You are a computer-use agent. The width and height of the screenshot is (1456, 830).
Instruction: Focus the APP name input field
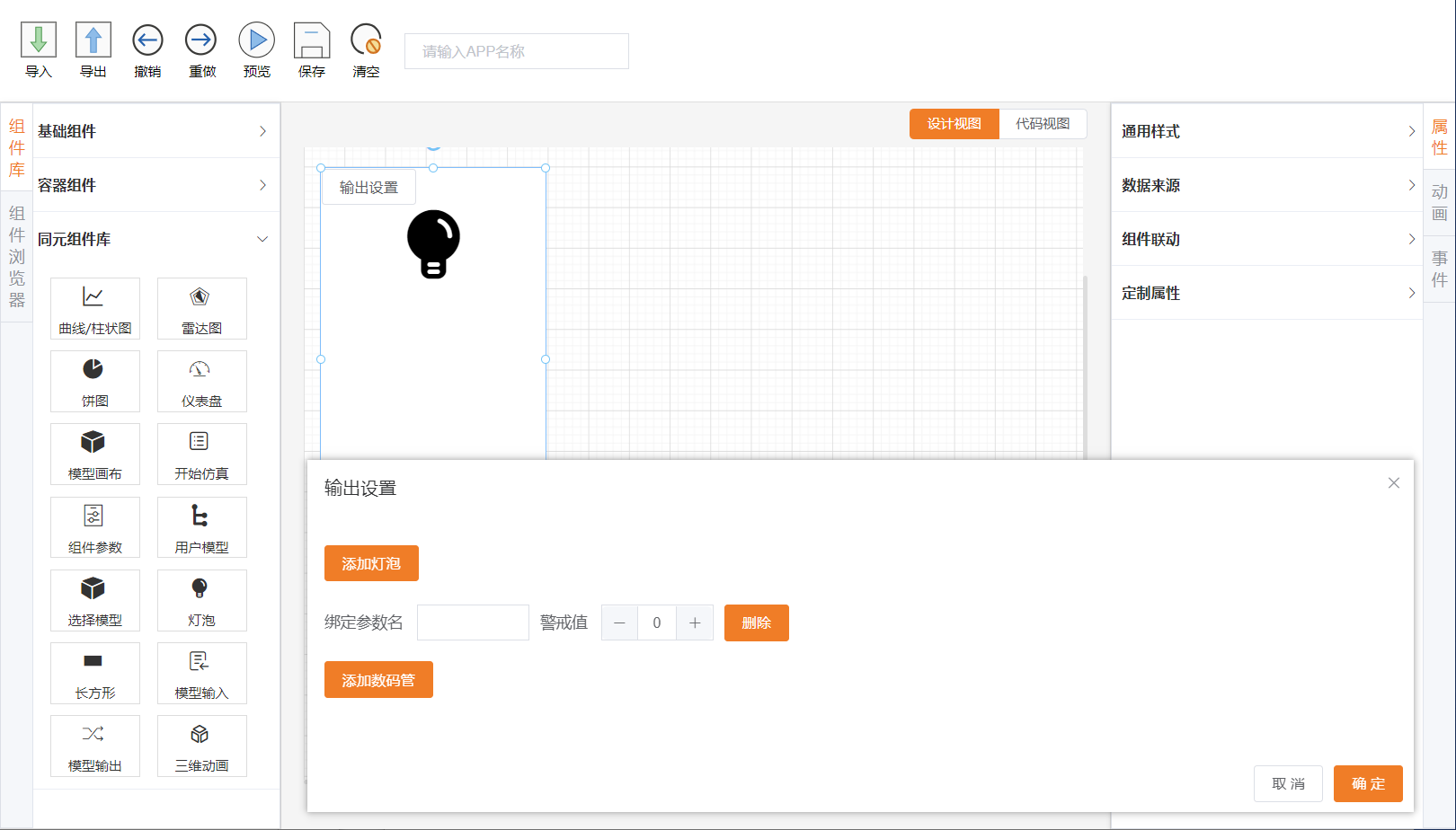tap(517, 51)
